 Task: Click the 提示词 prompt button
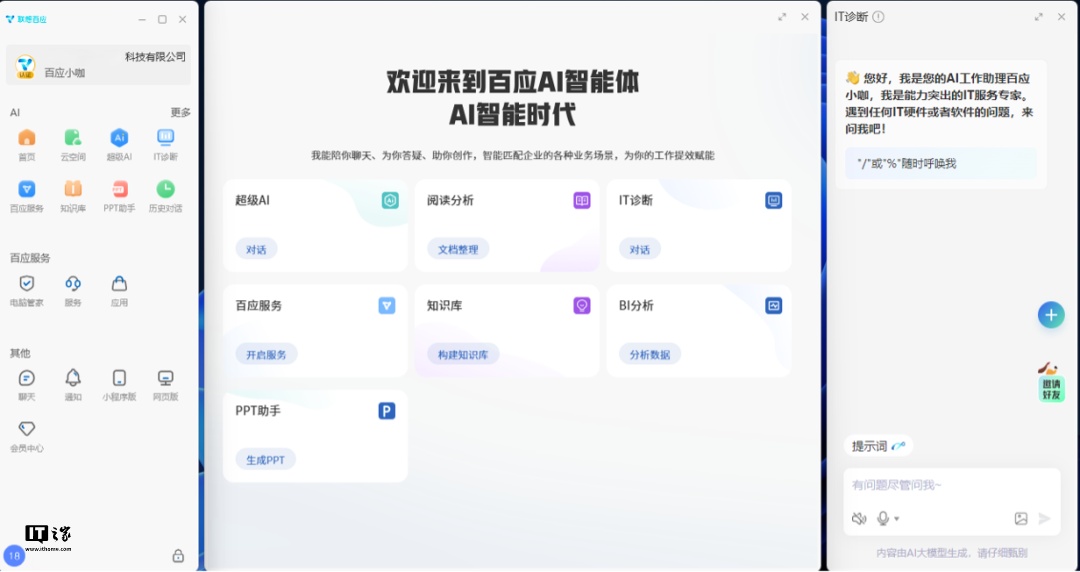[x=878, y=446]
